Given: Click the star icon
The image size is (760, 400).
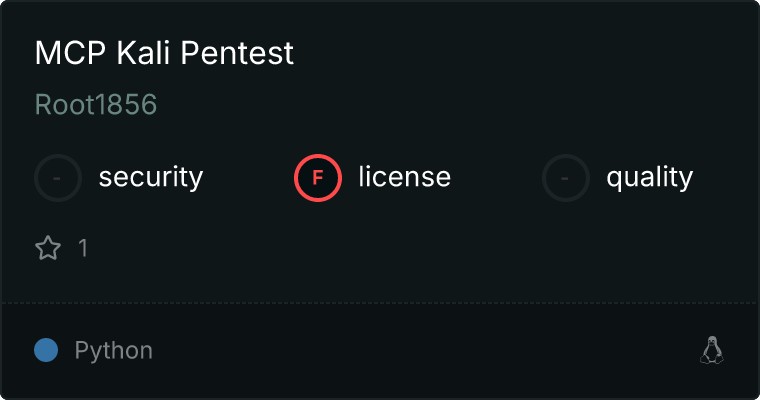Looking at the screenshot, I should pyautogui.click(x=48, y=248).
